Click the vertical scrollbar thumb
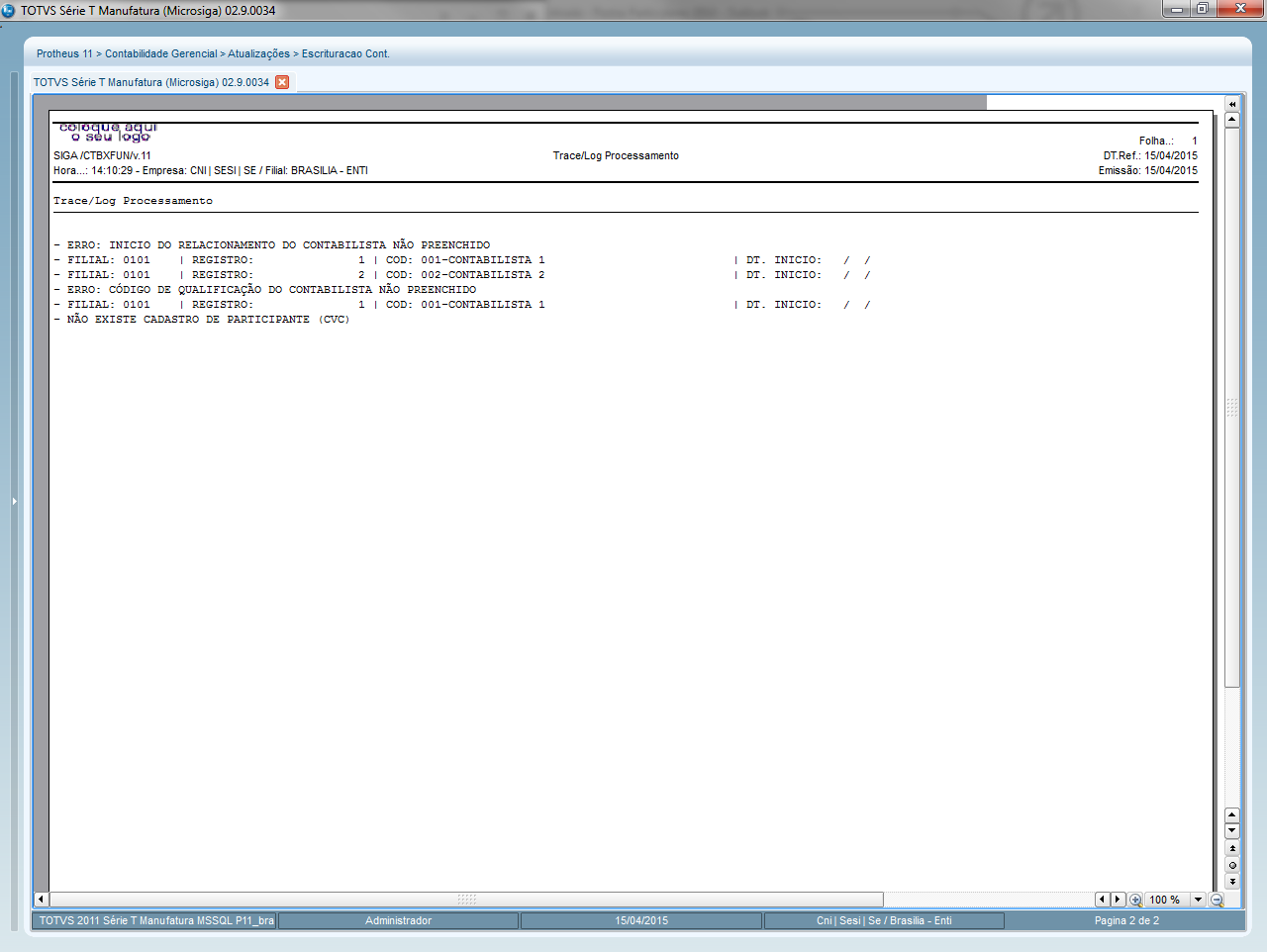Image resolution: width=1267 pixels, height=952 pixels. [1232, 408]
